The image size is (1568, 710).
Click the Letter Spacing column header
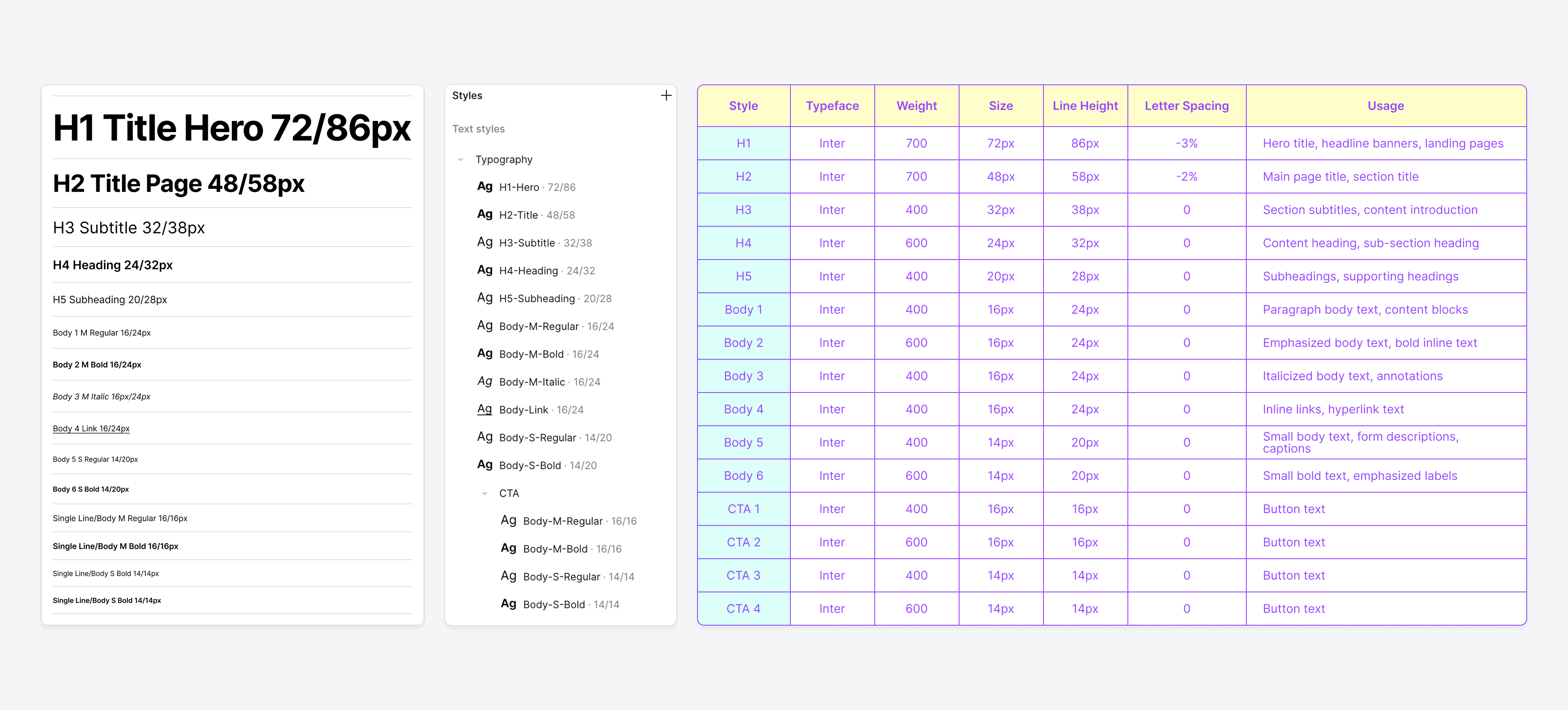(1186, 105)
